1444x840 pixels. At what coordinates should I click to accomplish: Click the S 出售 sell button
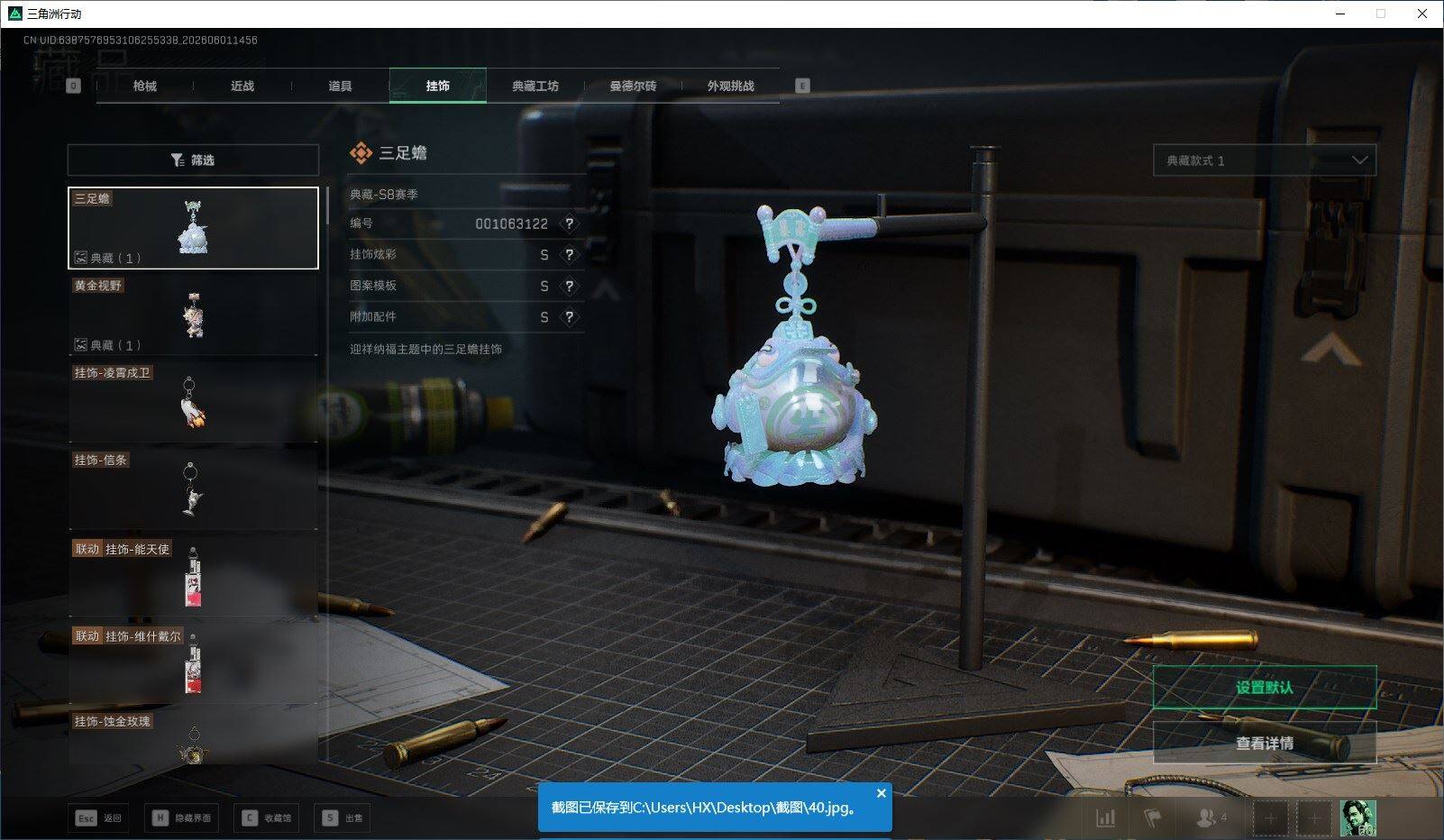coord(342,818)
